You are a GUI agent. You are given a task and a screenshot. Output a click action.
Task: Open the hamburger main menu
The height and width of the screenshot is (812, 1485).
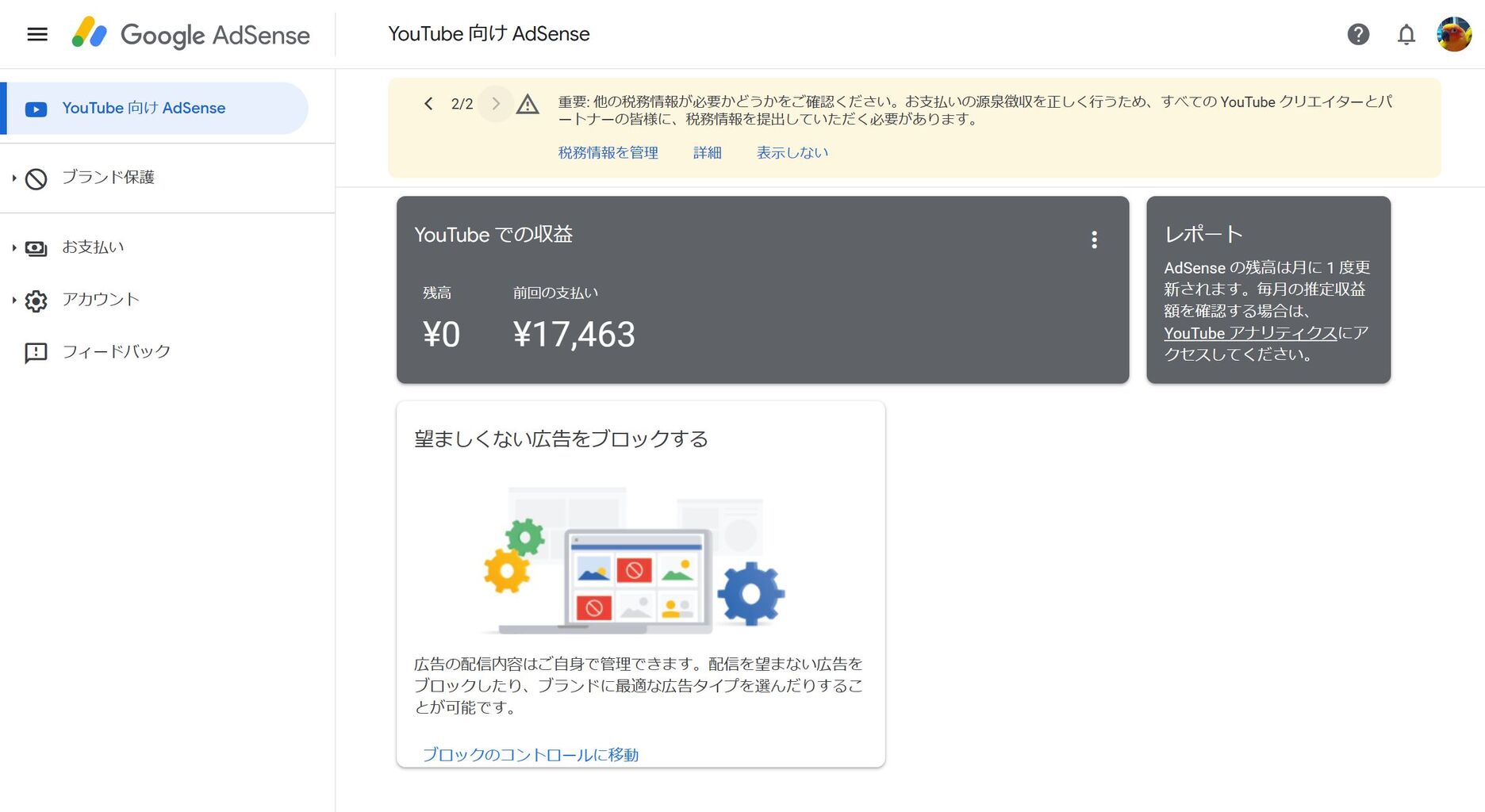point(37,34)
